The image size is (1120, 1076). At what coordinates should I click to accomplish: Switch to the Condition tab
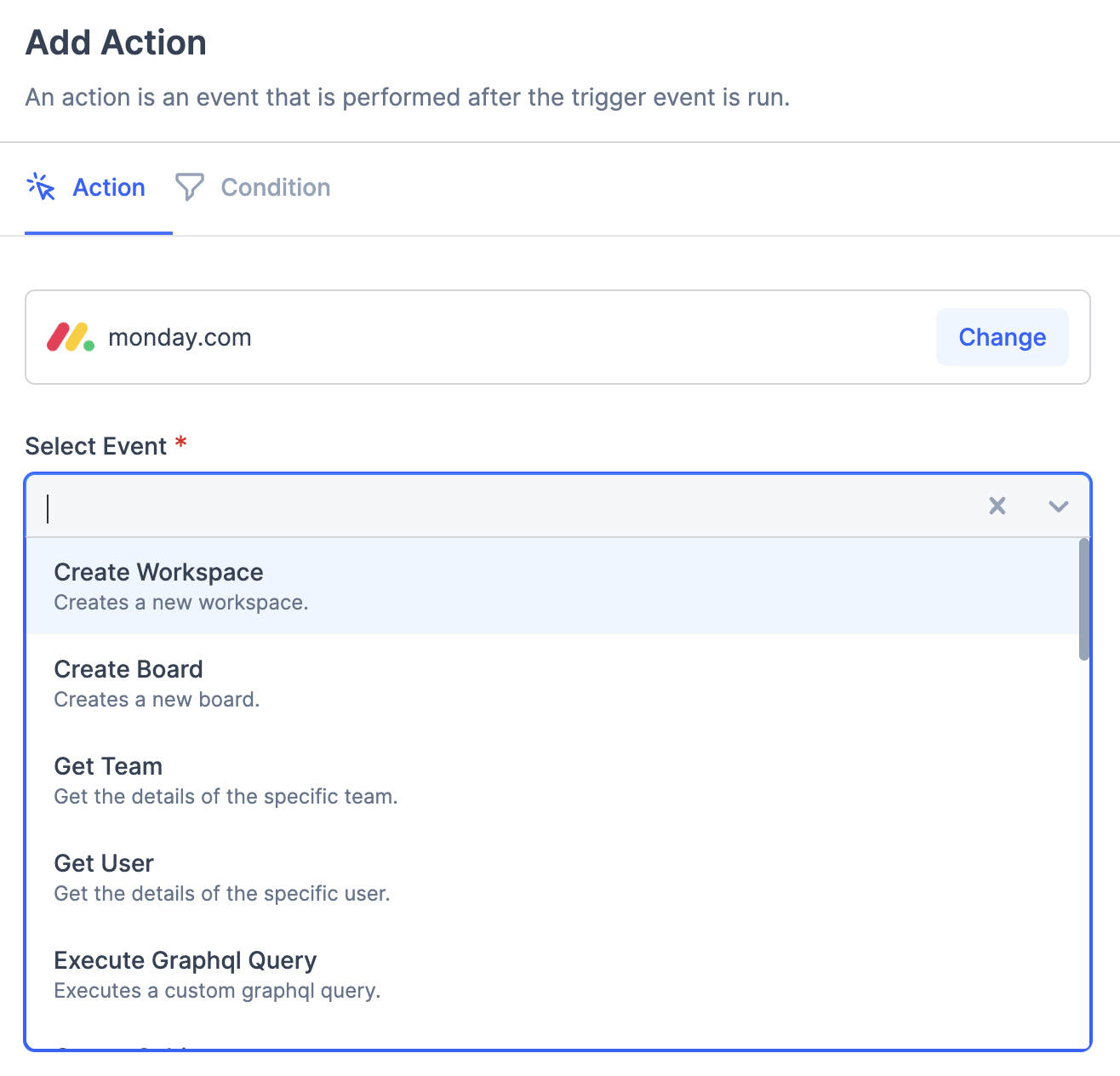coord(274,187)
